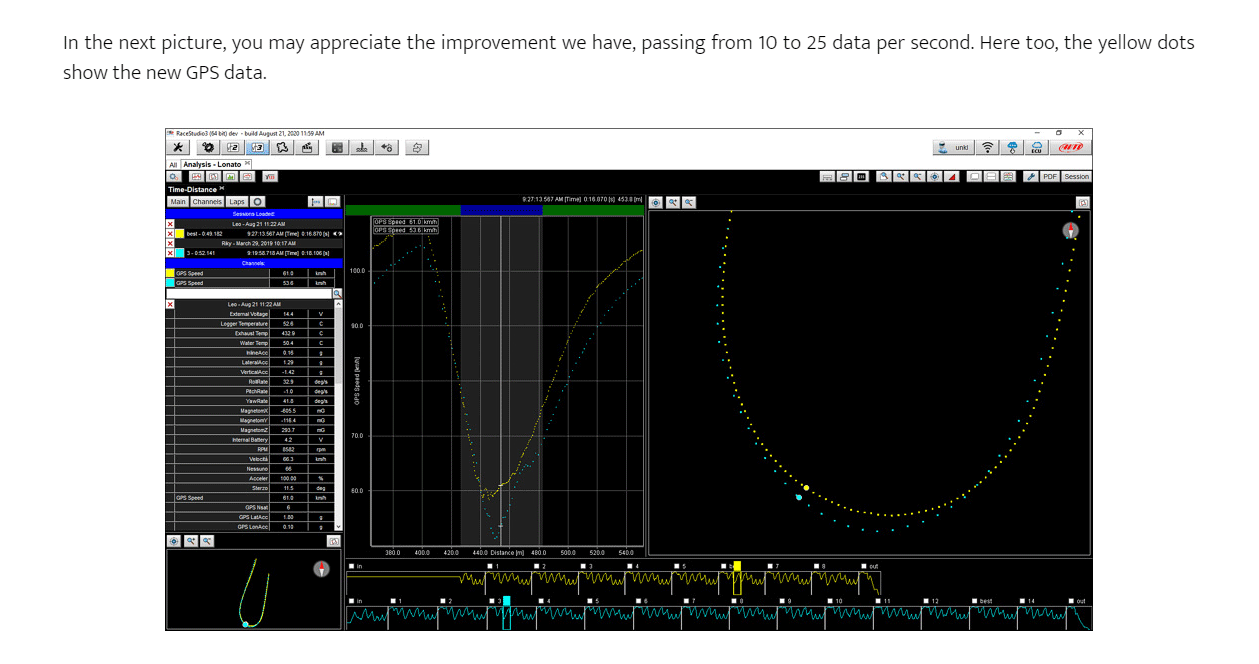Click the circle icon beside the Laps button

pos(258,202)
